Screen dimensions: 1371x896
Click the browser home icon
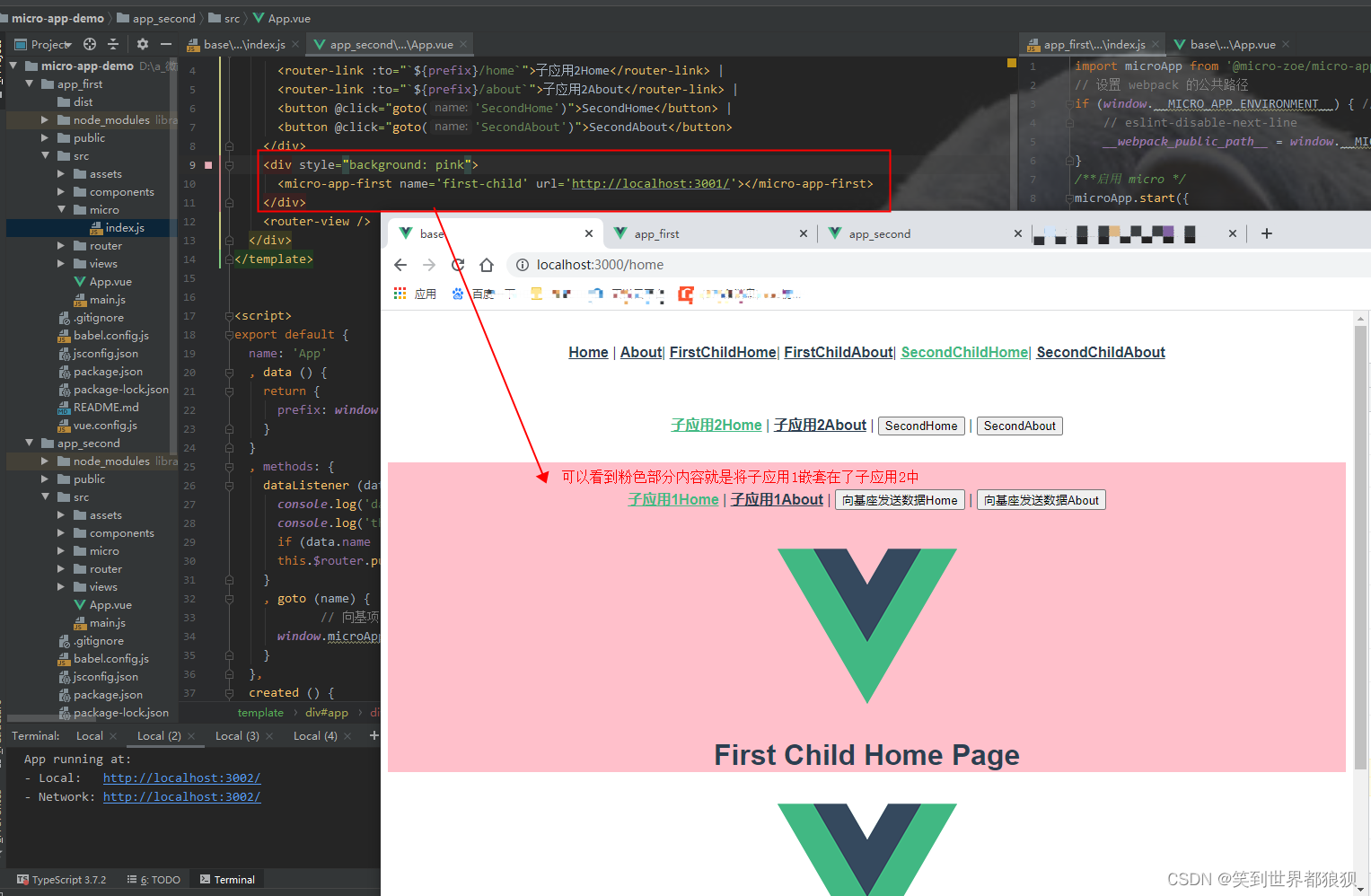coord(487,265)
